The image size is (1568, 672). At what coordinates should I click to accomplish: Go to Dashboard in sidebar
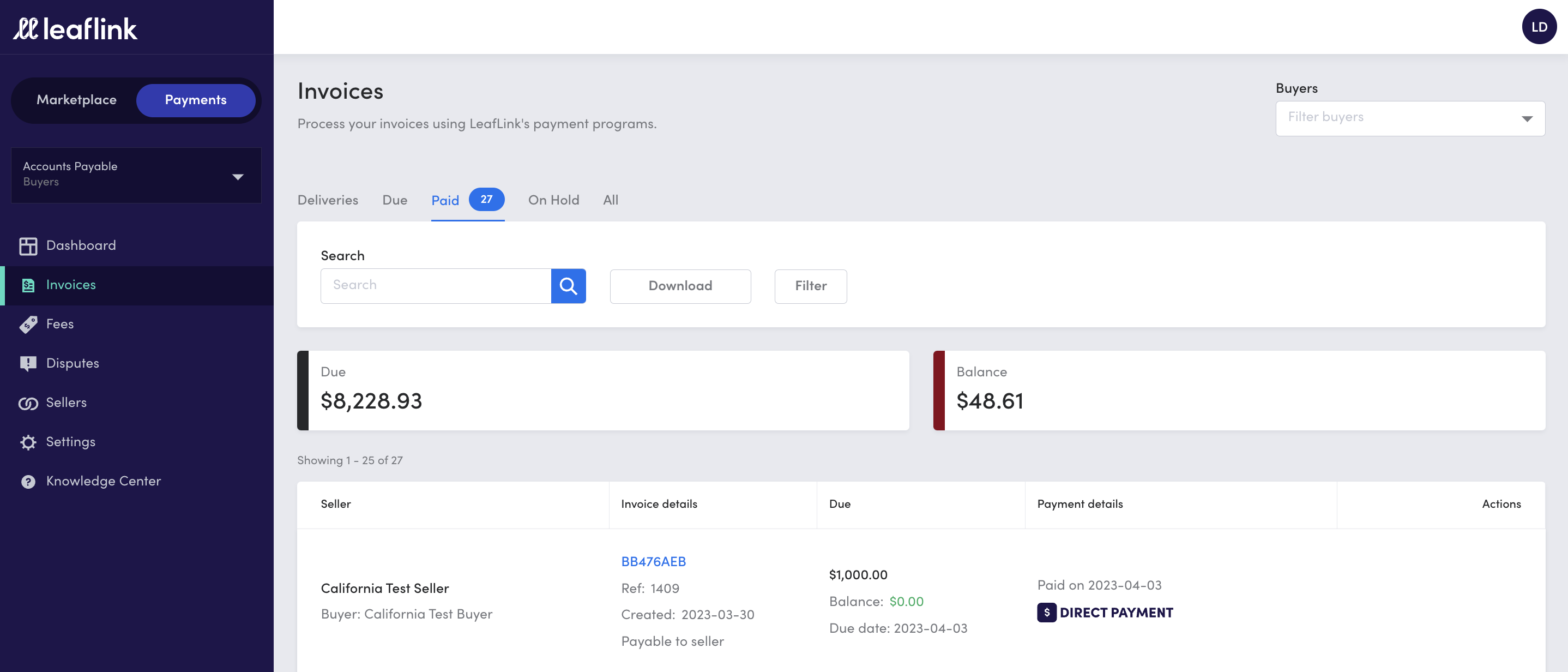coord(136,245)
